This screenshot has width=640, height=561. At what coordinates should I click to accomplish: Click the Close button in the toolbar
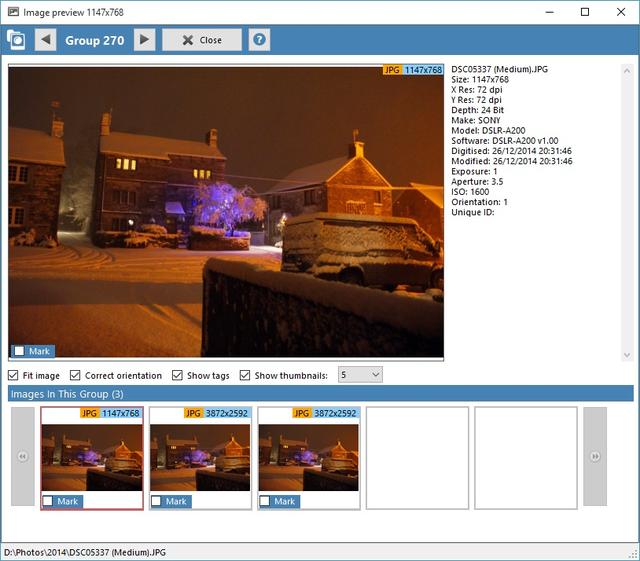(x=202, y=40)
